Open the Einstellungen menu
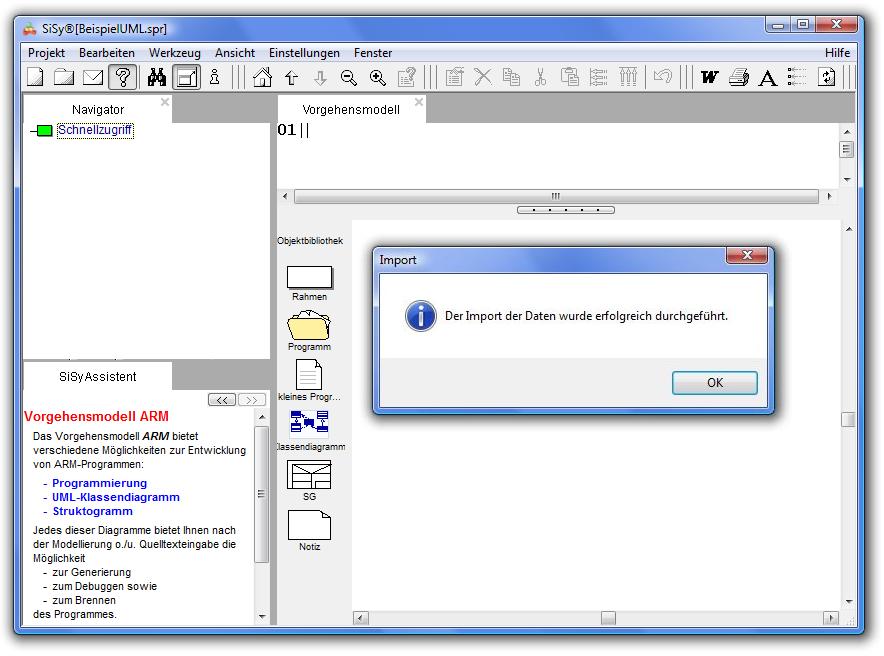The image size is (884, 656). (x=304, y=53)
